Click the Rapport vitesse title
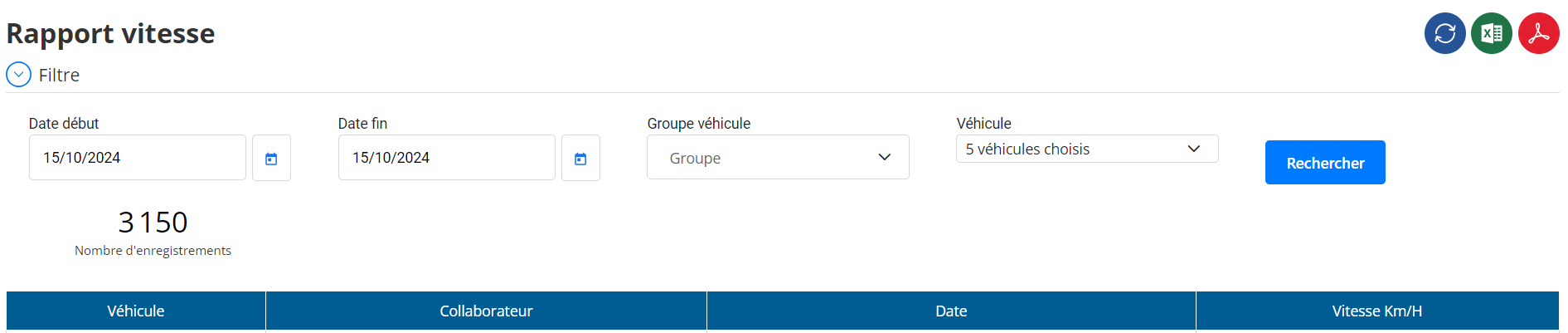This screenshot has height=333, width=1568. (x=110, y=33)
